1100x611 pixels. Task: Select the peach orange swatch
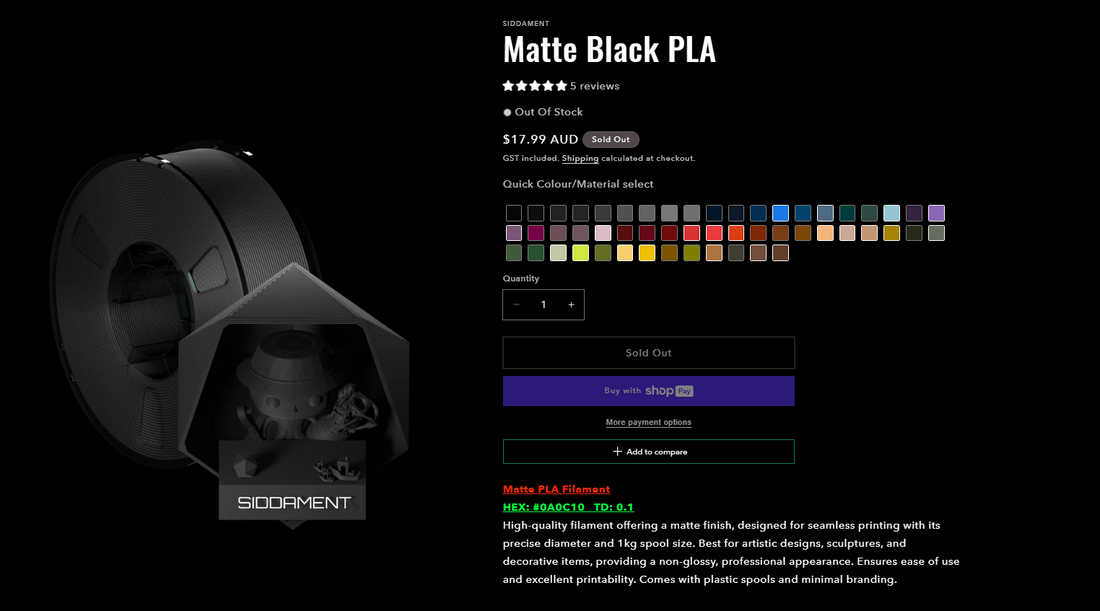point(825,233)
